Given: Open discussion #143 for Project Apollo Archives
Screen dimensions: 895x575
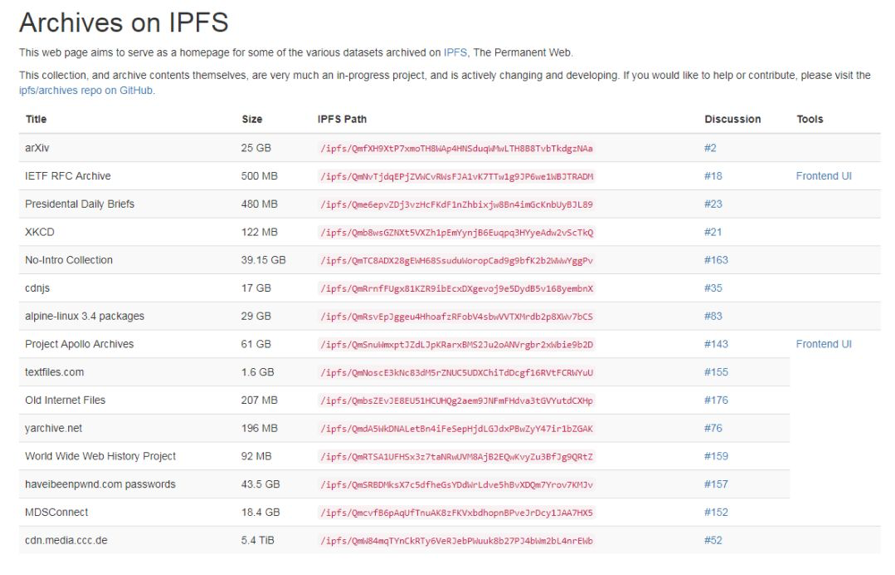Looking at the screenshot, I should click(716, 344).
